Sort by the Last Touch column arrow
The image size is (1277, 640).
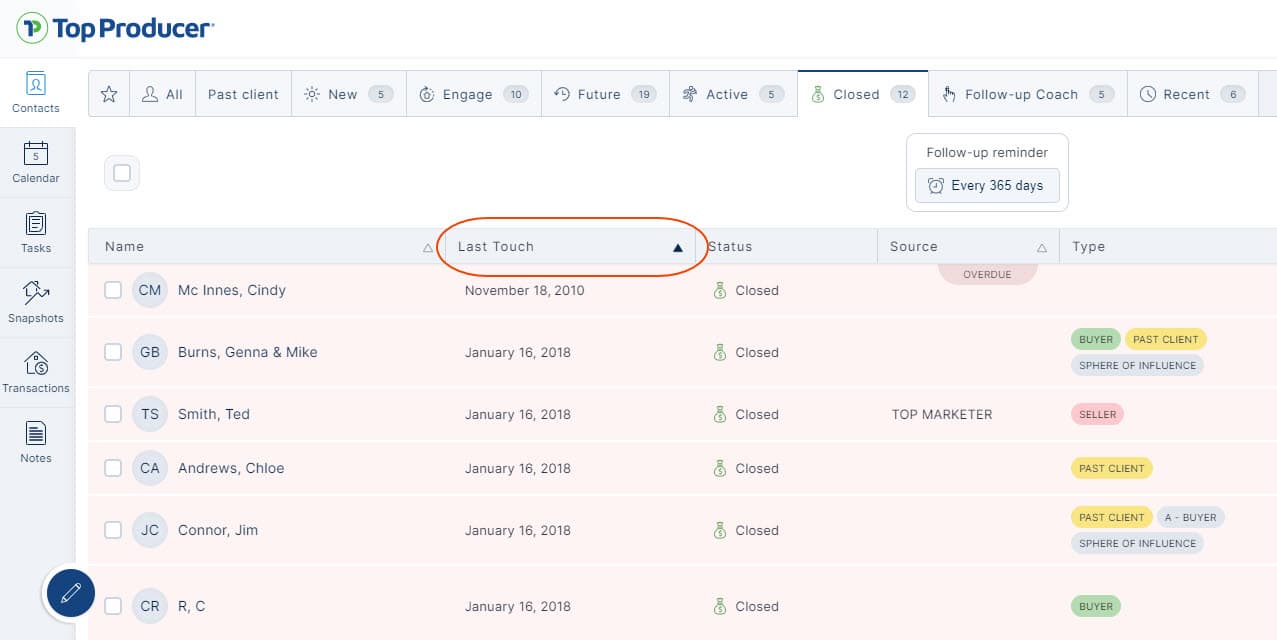click(677, 248)
